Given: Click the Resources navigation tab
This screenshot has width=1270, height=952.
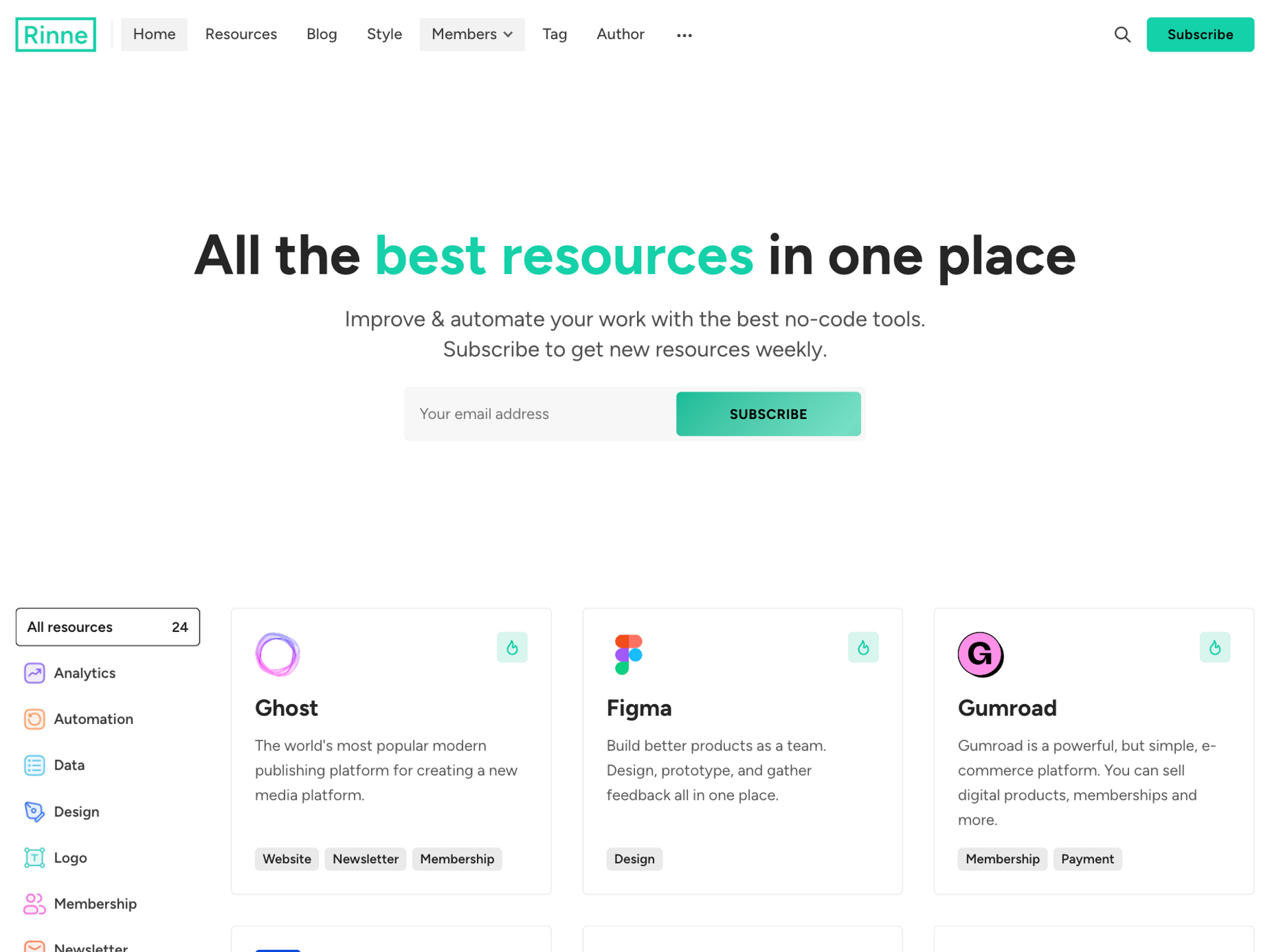Looking at the screenshot, I should (241, 34).
